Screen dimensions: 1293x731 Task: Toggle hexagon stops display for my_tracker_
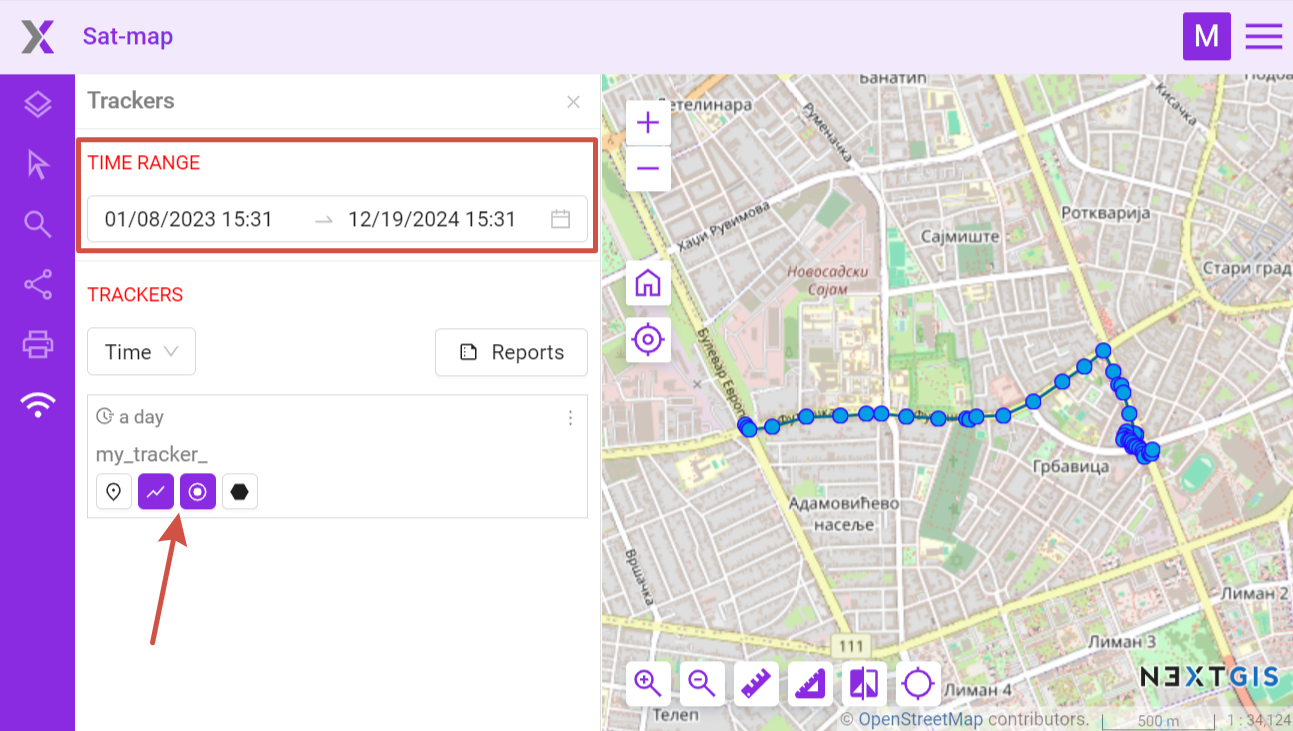(240, 491)
